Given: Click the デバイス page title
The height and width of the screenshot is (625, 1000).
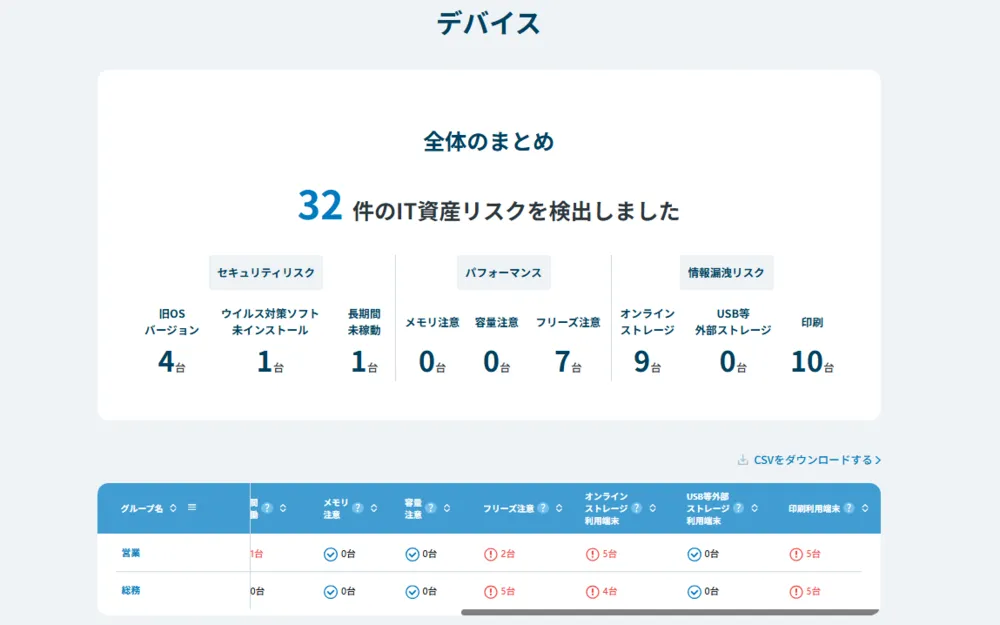Looking at the screenshot, I should click(489, 24).
